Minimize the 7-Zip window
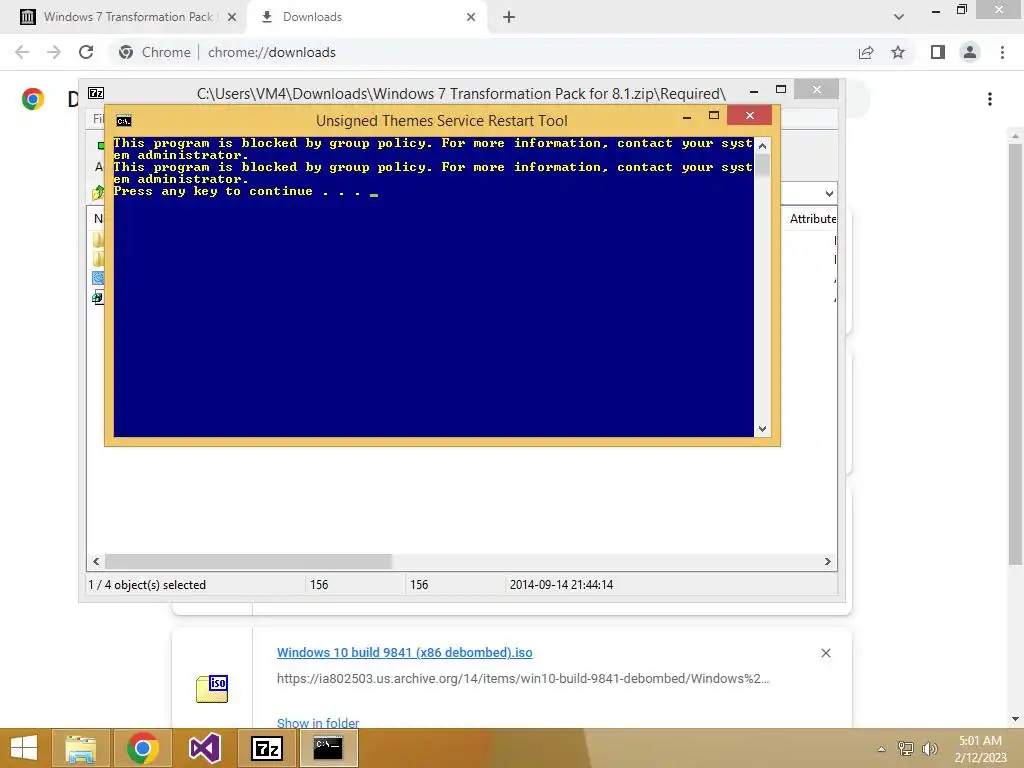The image size is (1024, 768). [754, 91]
